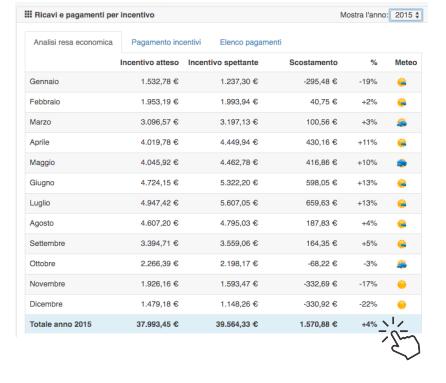Click the 1.237,30 € Gennaio incentive value
The height and width of the screenshot is (383, 446).
[239, 81]
